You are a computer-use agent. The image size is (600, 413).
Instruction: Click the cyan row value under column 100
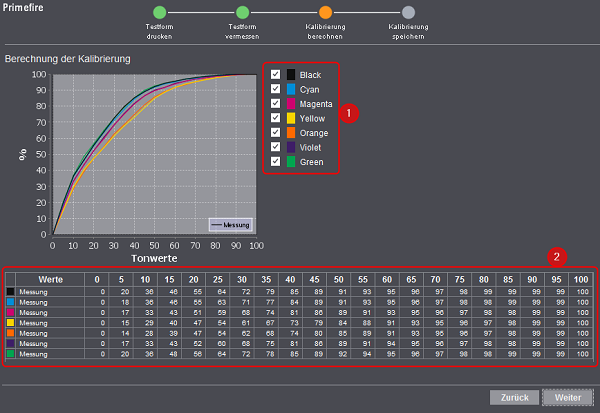tap(582, 302)
